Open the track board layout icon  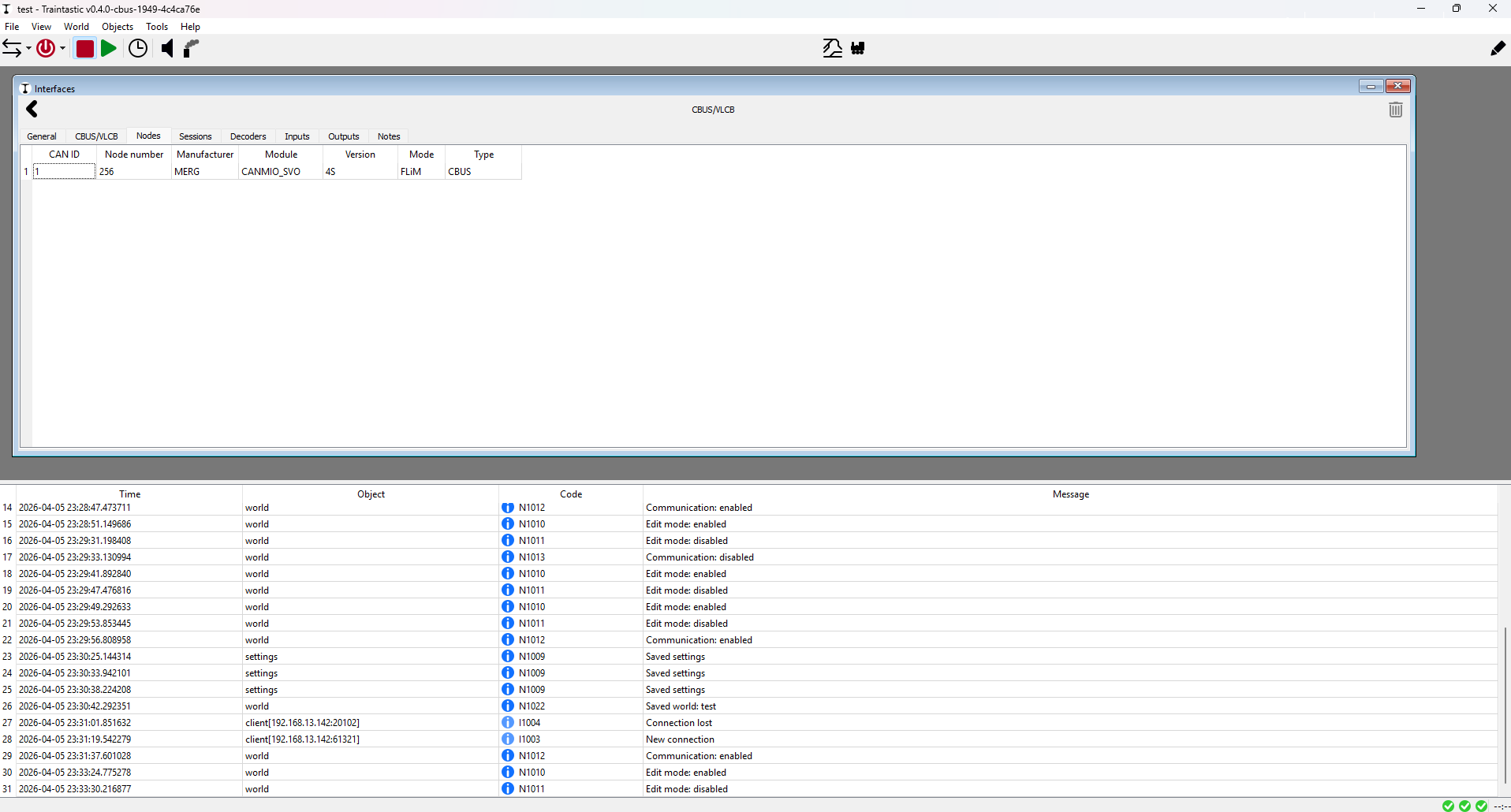(x=832, y=49)
